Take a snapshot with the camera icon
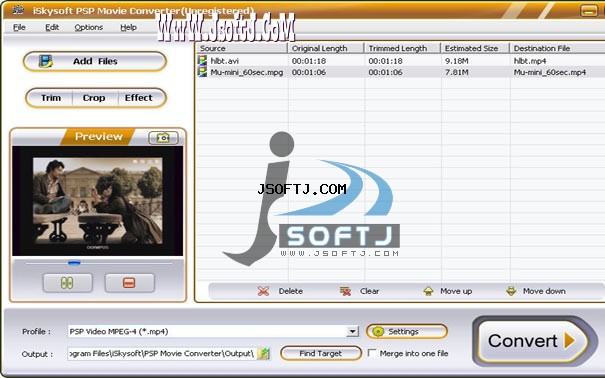The width and height of the screenshot is (605, 378). (x=163, y=138)
